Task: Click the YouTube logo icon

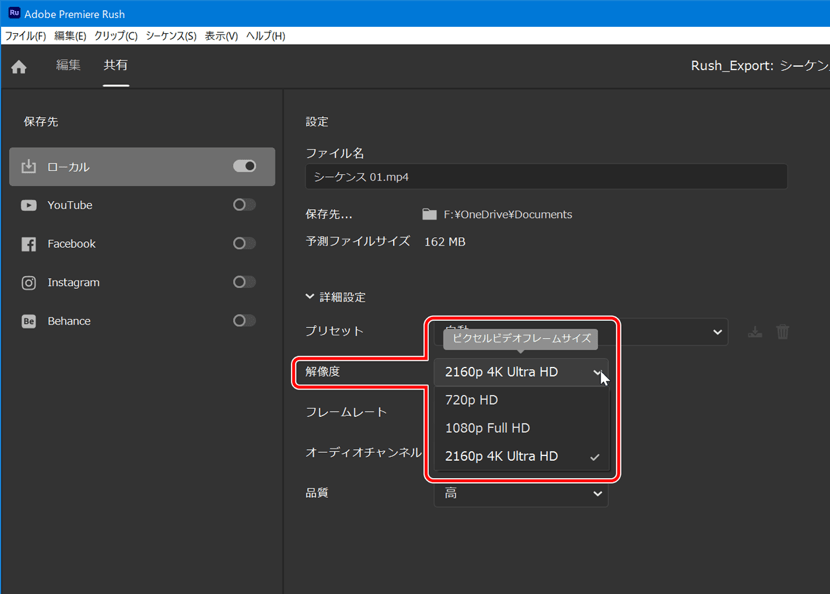Action: [x=29, y=205]
